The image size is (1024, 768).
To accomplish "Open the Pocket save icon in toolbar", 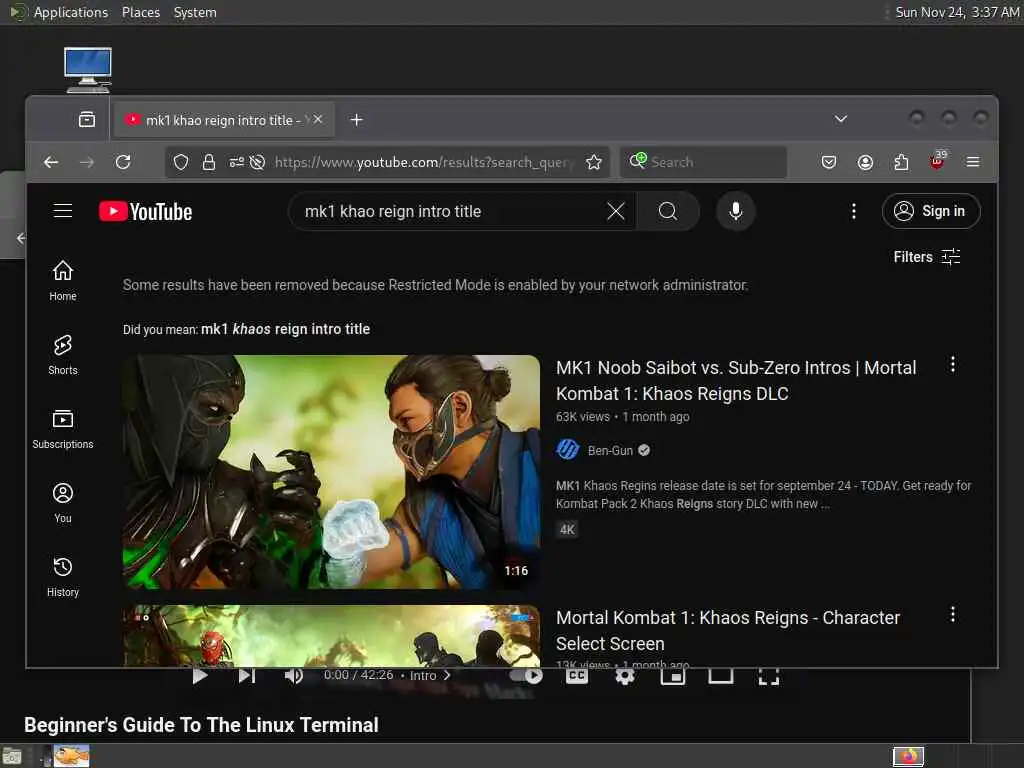I will pyautogui.click(x=829, y=162).
